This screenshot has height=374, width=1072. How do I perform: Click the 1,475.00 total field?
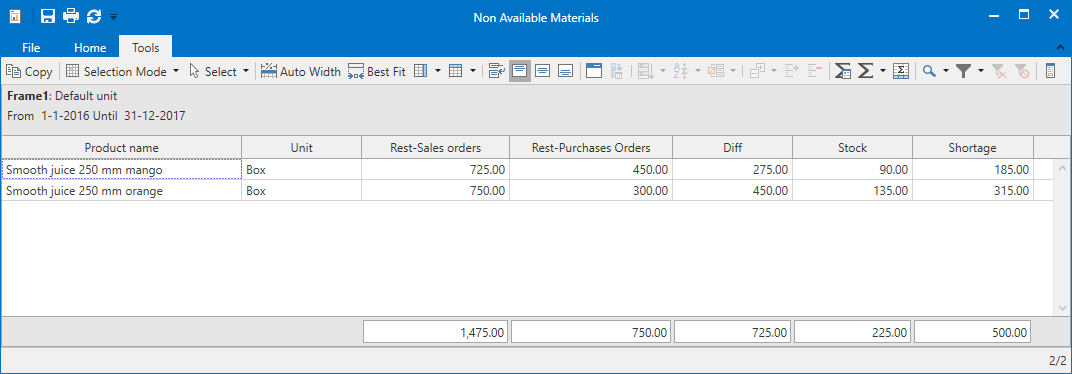tap(436, 332)
